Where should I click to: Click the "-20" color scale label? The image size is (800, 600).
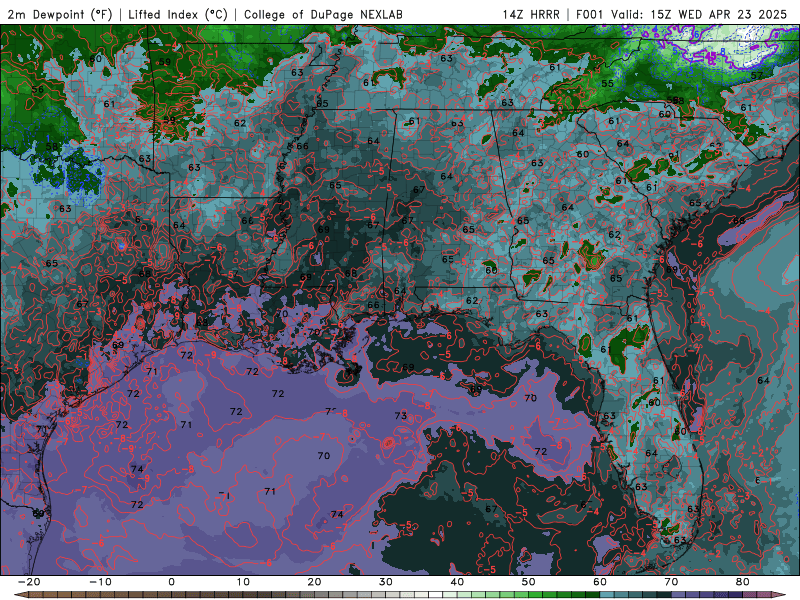pyautogui.click(x=29, y=582)
